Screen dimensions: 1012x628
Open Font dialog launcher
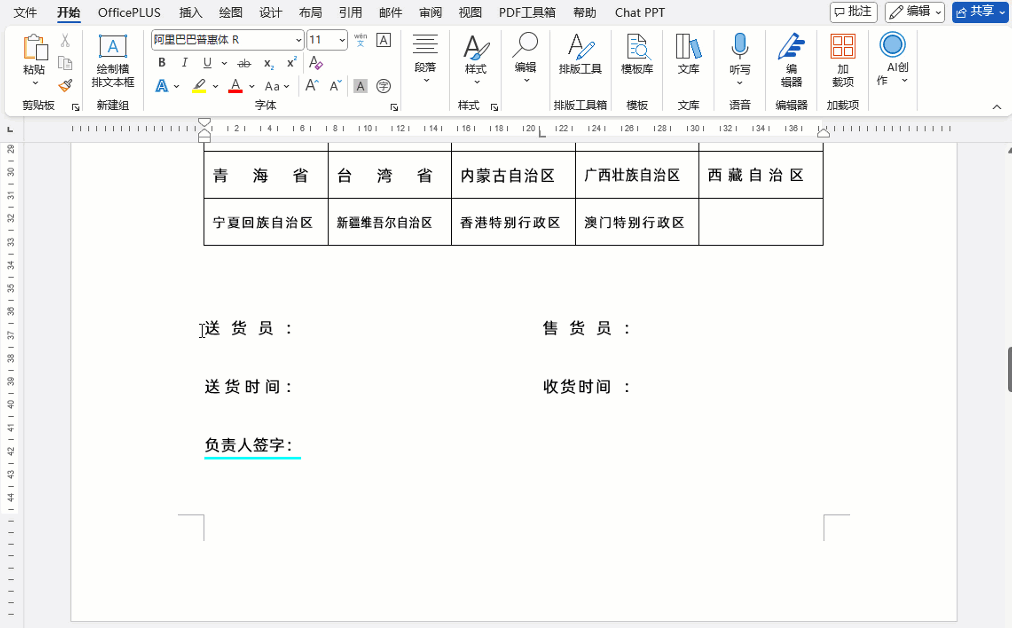[394, 107]
